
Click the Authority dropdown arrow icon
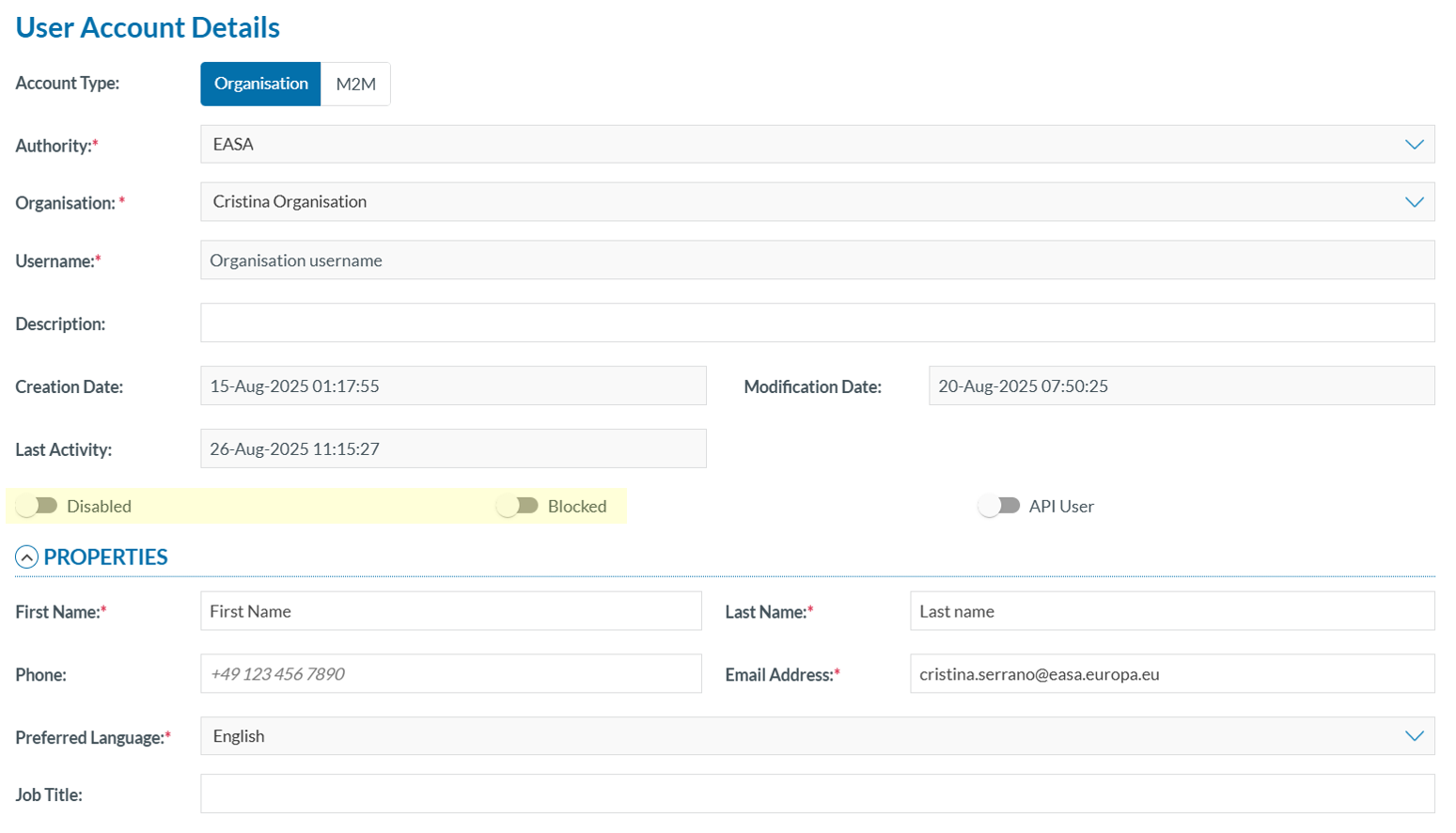coord(1414,145)
